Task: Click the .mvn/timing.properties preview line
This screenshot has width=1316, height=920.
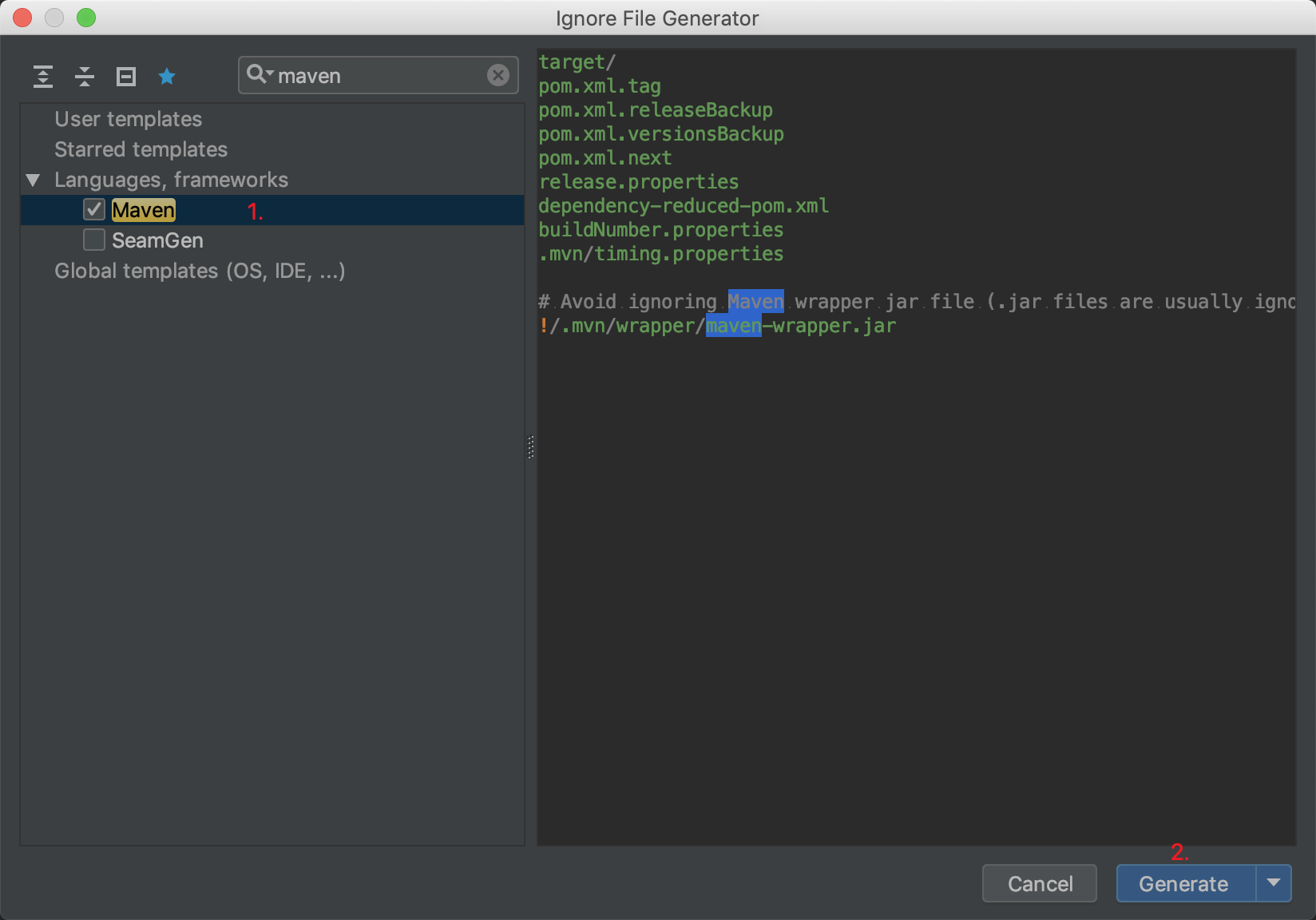Action: [661, 254]
